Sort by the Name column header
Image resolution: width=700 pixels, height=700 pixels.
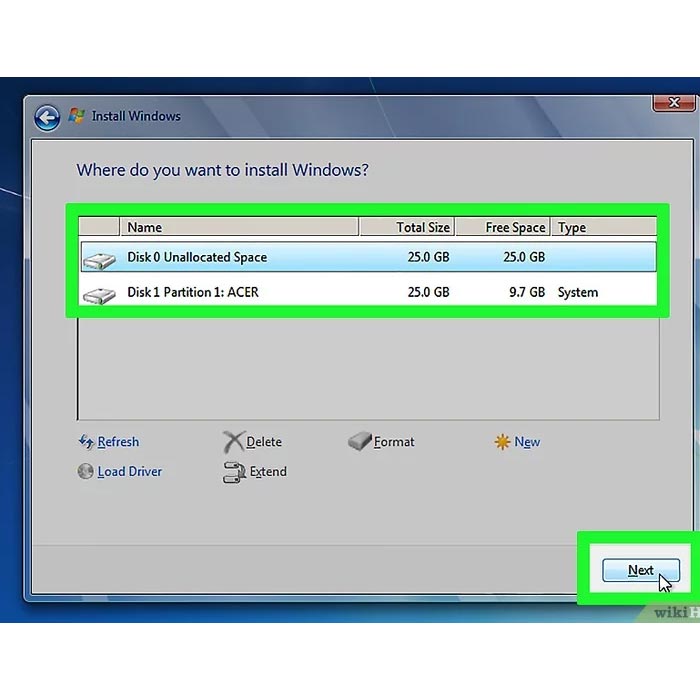click(x=239, y=227)
